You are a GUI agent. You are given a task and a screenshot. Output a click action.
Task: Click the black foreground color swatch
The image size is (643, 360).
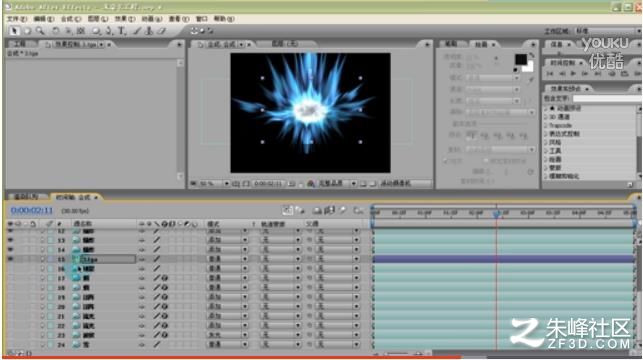click(x=521, y=59)
